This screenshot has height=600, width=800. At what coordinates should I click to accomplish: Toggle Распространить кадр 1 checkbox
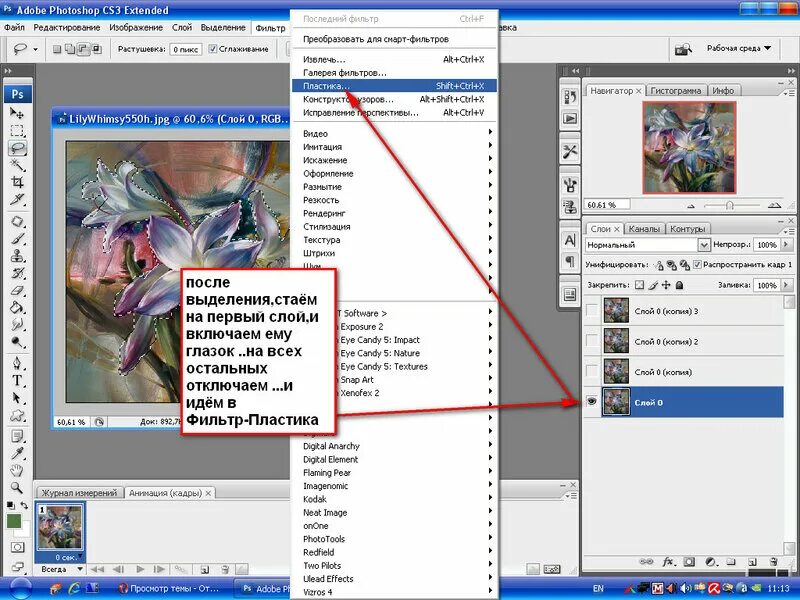pyautogui.click(x=697, y=264)
